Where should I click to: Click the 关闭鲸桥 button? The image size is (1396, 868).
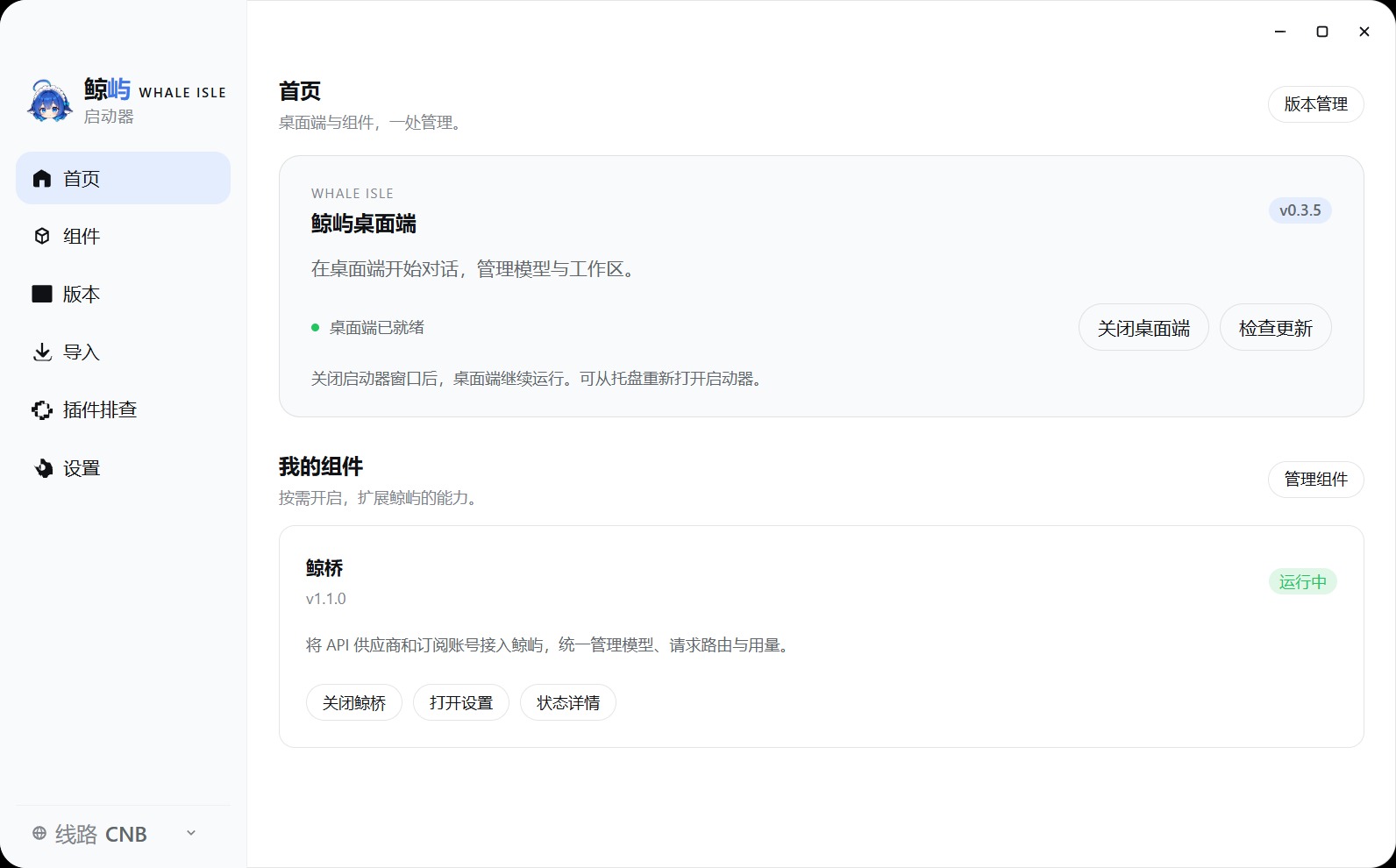coord(354,702)
